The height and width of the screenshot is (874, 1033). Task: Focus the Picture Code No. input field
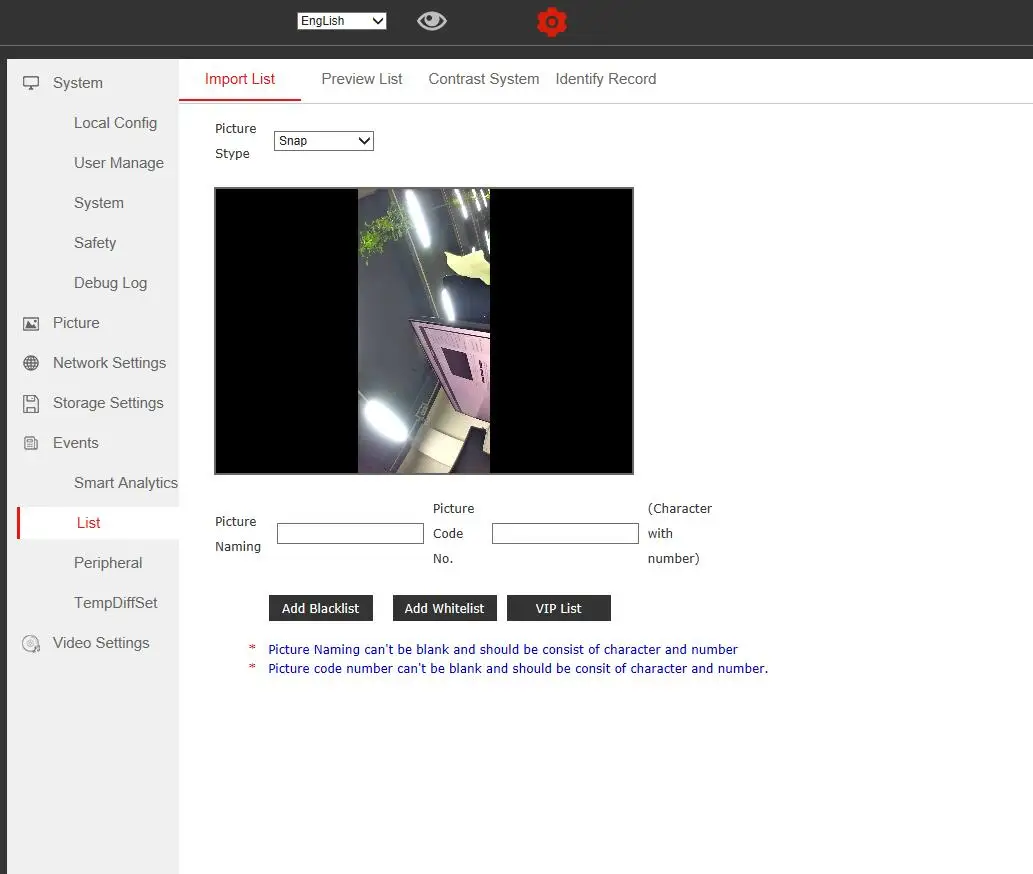[565, 534]
